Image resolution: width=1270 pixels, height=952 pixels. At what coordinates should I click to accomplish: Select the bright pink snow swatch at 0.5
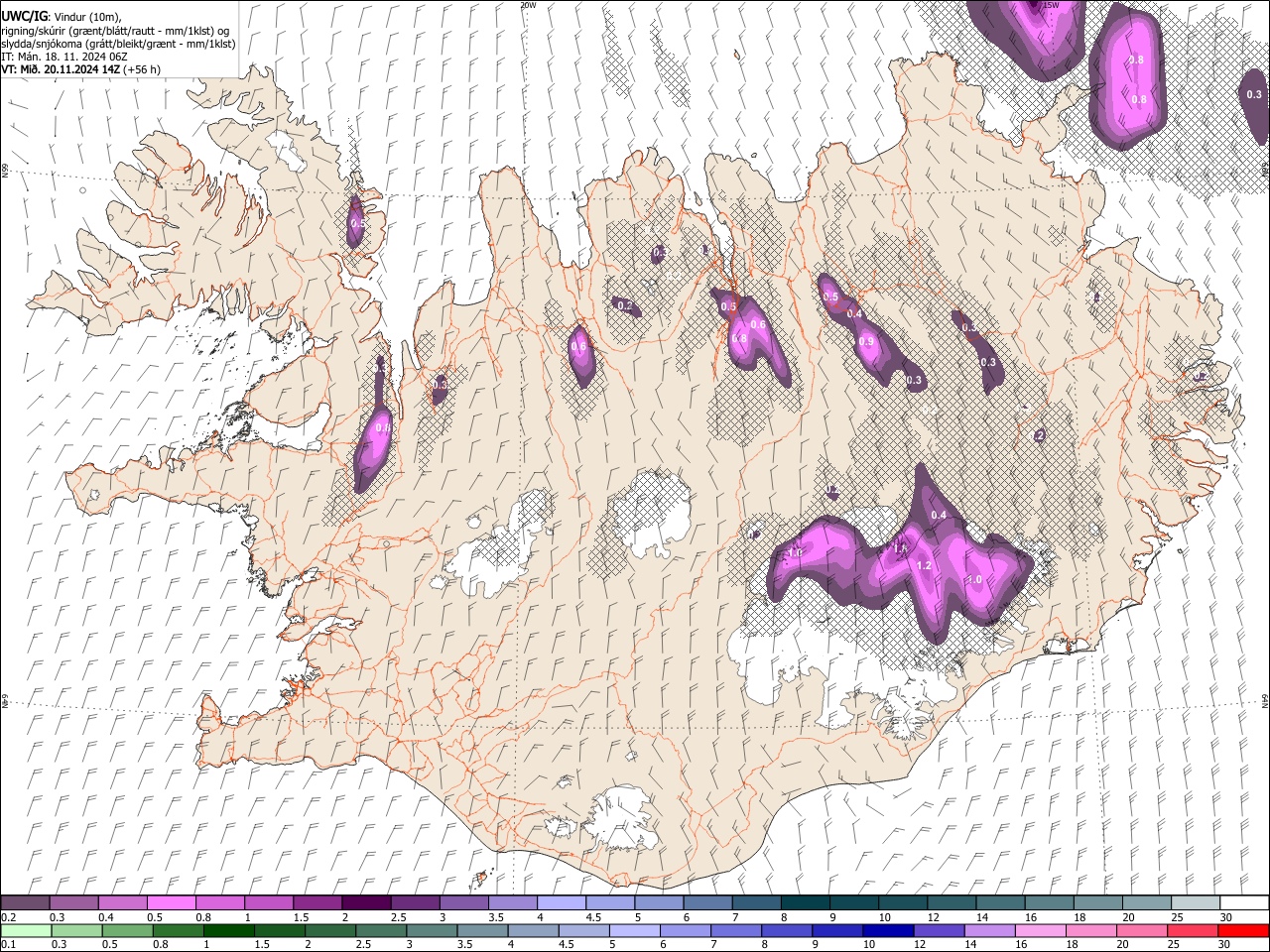[x=171, y=903]
